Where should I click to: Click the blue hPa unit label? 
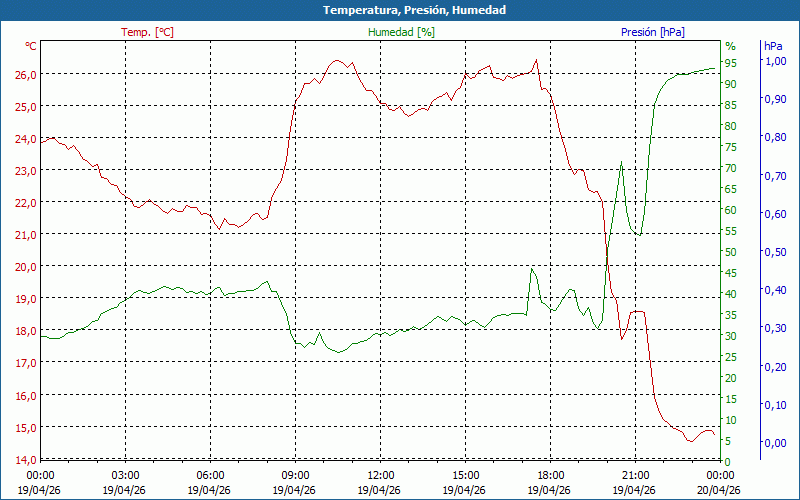773,46
